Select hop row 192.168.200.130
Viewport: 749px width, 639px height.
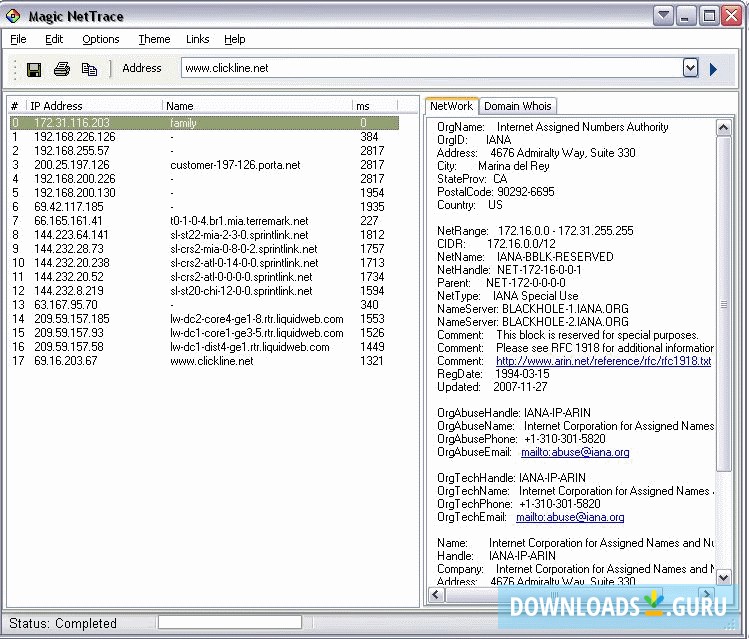click(x=204, y=193)
